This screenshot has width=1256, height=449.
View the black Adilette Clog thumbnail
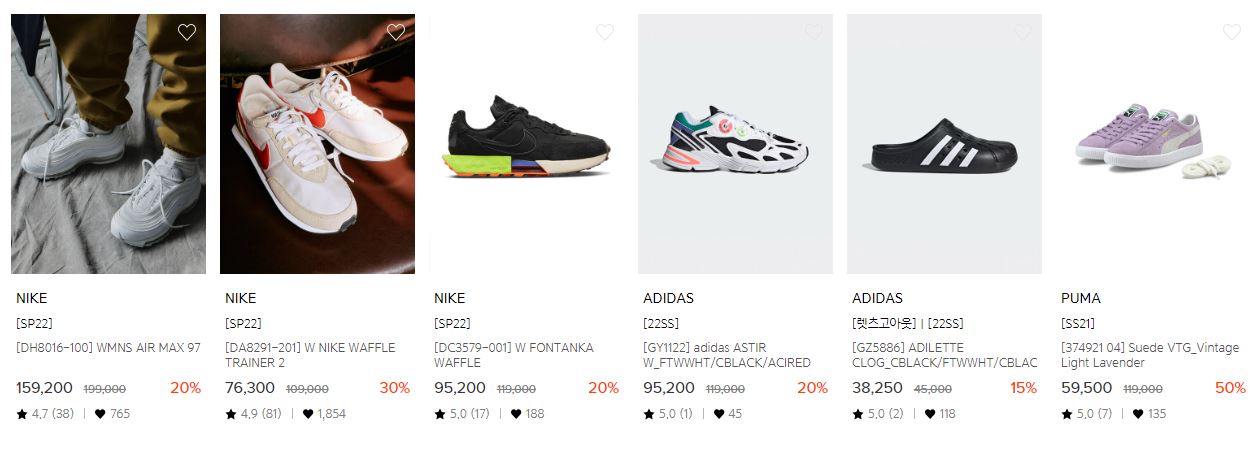[x=944, y=144]
